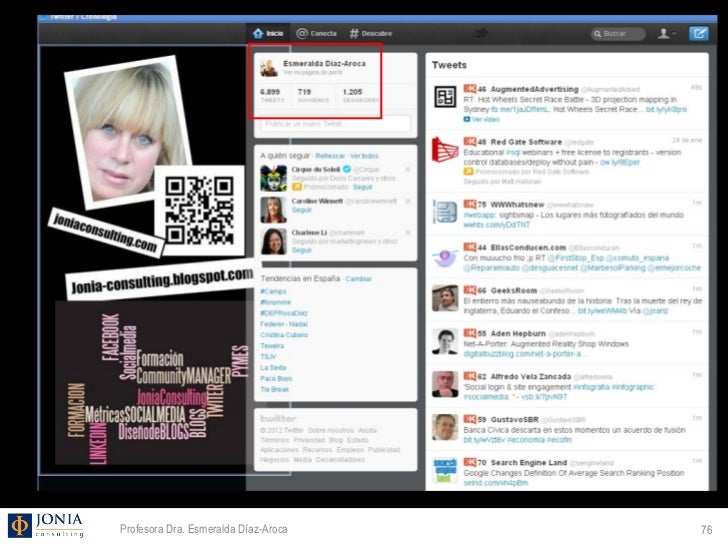Click EllasConducen.com avatar icon
The height and width of the screenshot is (546, 728).
[x=445, y=257]
